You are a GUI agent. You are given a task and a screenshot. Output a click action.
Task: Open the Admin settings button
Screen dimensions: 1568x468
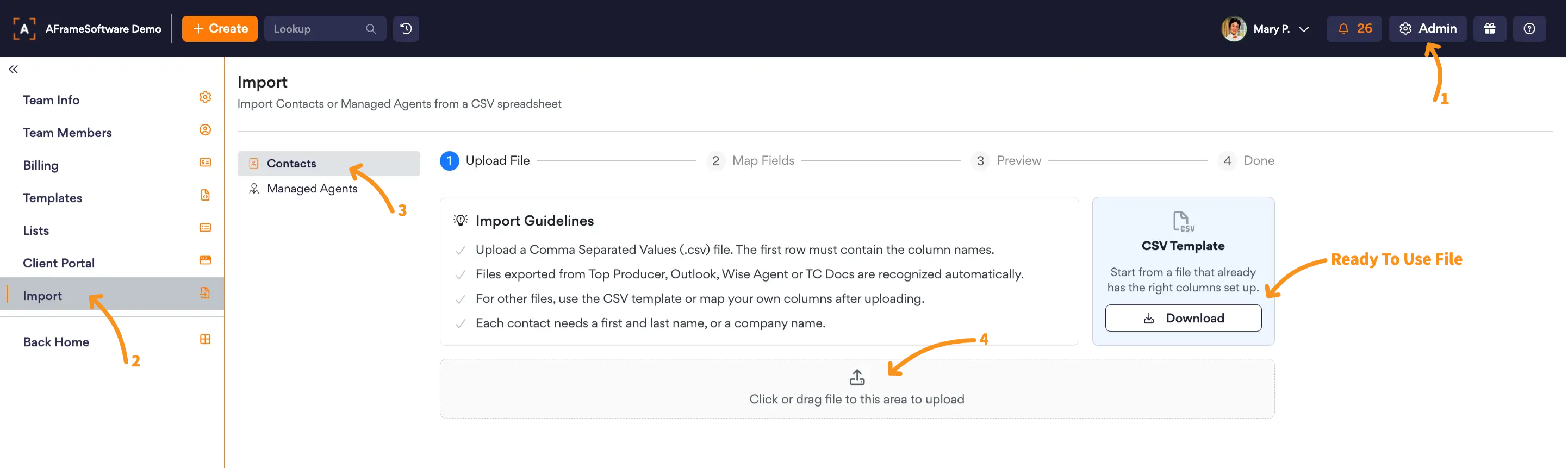coord(1427,29)
